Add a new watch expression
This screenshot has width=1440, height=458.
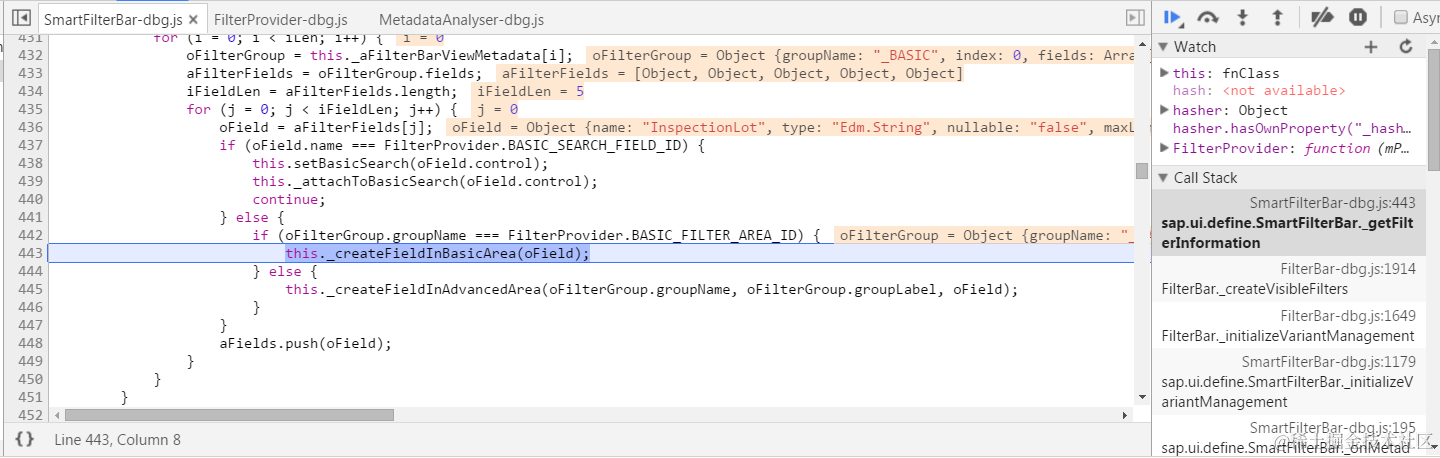(x=1371, y=47)
